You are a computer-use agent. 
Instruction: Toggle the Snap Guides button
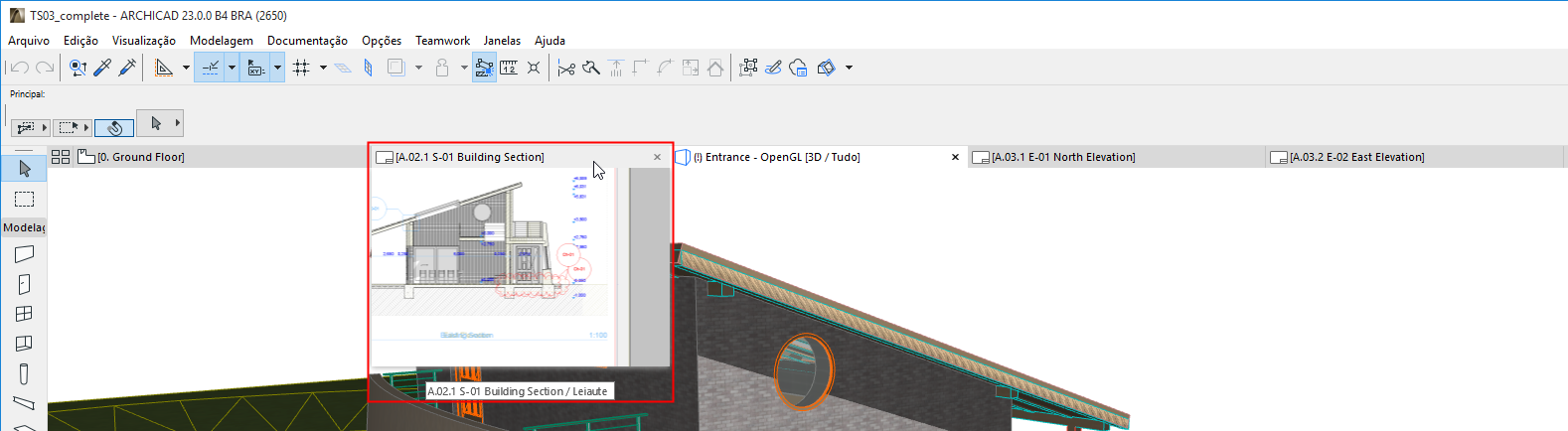pos(211,68)
